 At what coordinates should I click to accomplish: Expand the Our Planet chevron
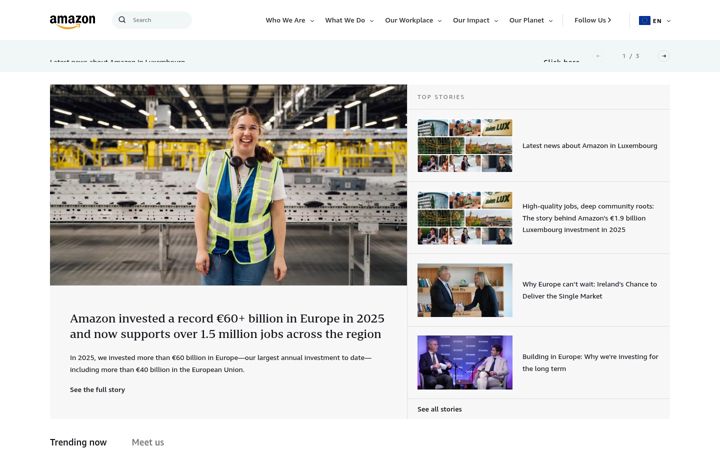[x=551, y=21]
